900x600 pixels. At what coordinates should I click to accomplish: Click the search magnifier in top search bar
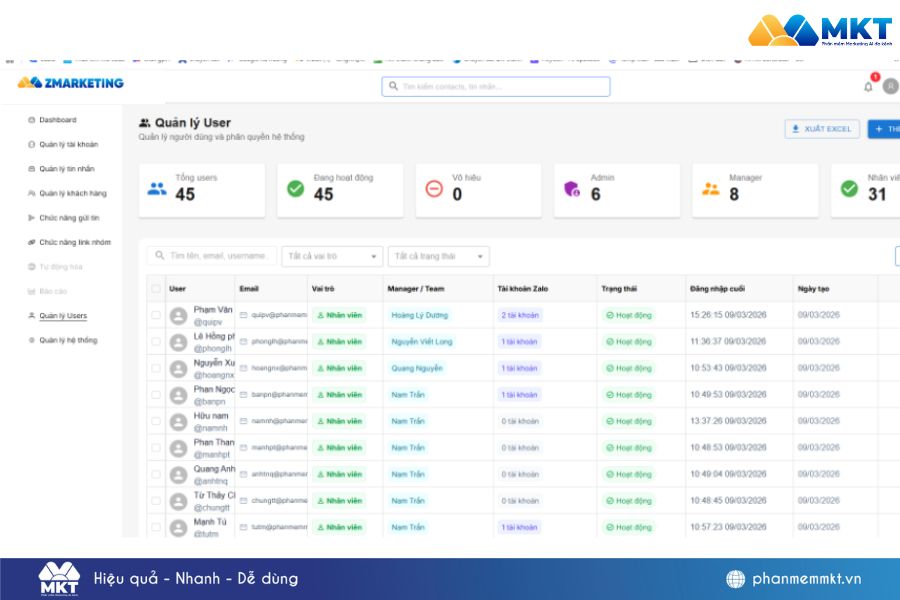[394, 86]
